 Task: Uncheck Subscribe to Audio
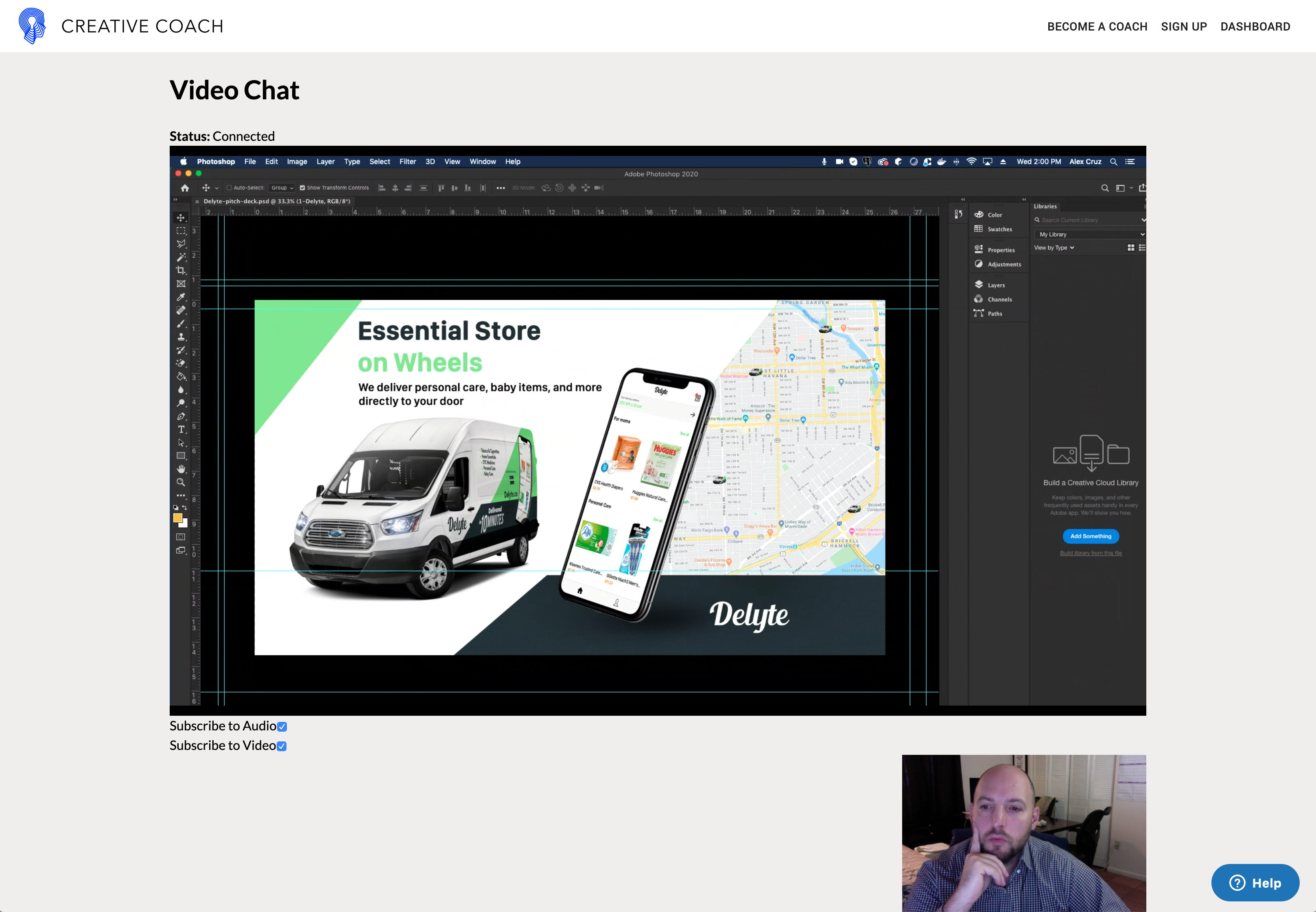(282, 727)
